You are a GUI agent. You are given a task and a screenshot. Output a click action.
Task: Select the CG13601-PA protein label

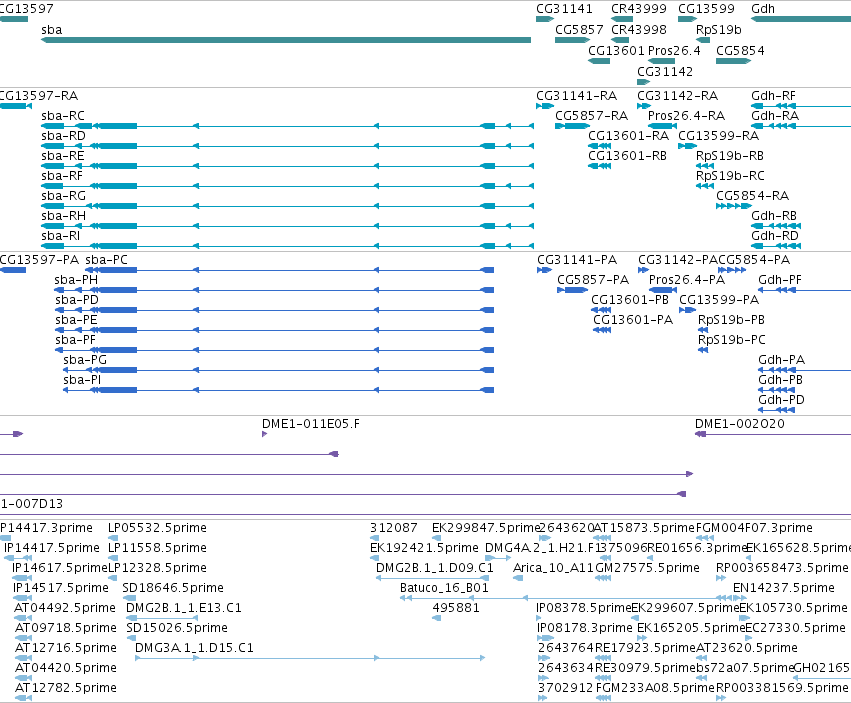[x=633, y=320]
